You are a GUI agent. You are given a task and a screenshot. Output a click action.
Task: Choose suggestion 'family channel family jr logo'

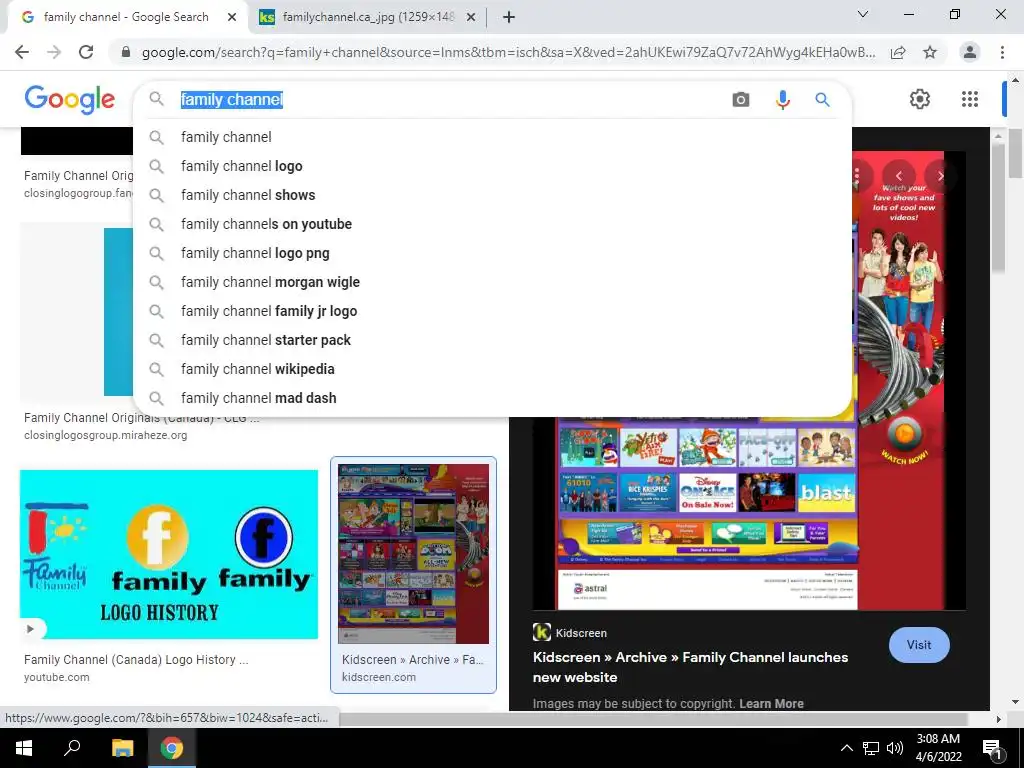[492, 311]
